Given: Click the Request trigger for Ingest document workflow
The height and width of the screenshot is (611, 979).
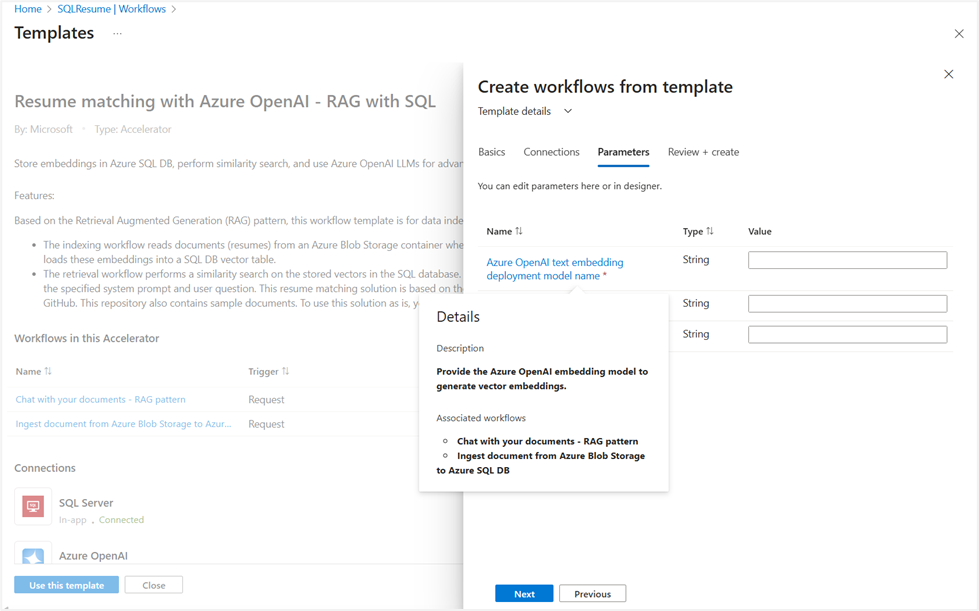Looking at the screenshot, I should coord(266,424).
